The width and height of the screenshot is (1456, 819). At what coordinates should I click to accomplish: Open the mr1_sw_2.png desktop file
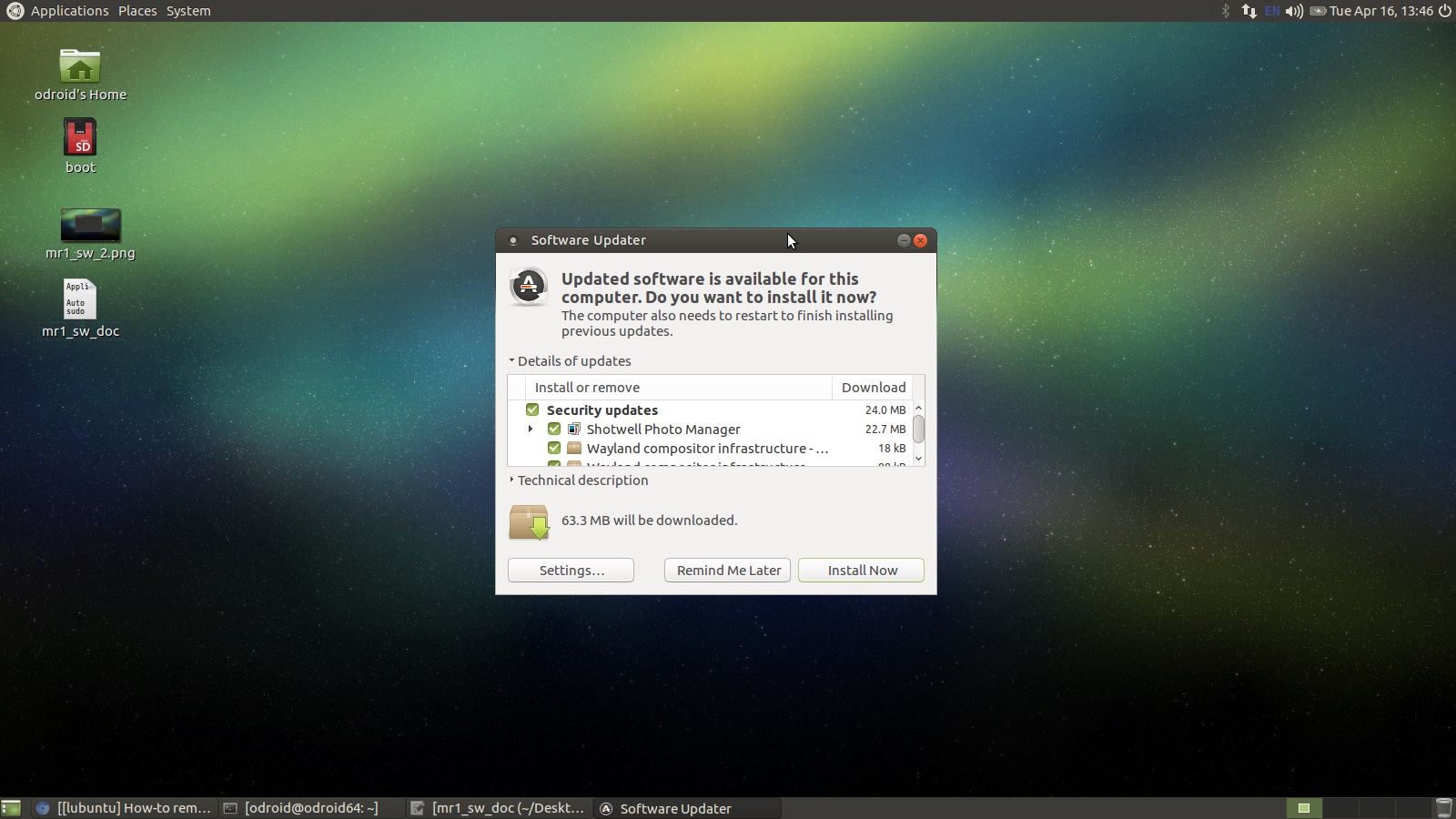90,226
